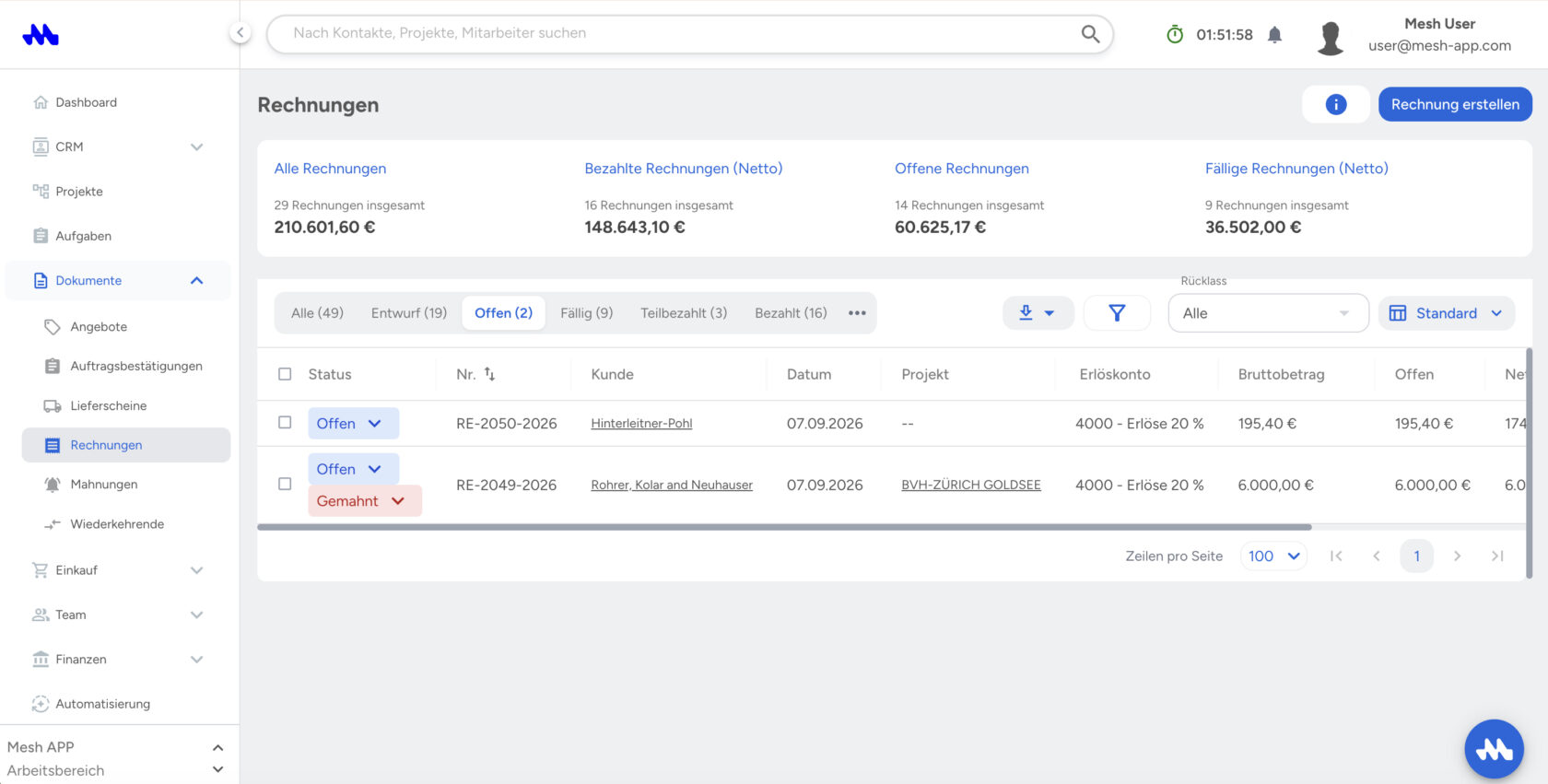Click the Mesh logo in the sidebar header

[x=41, y=35]
